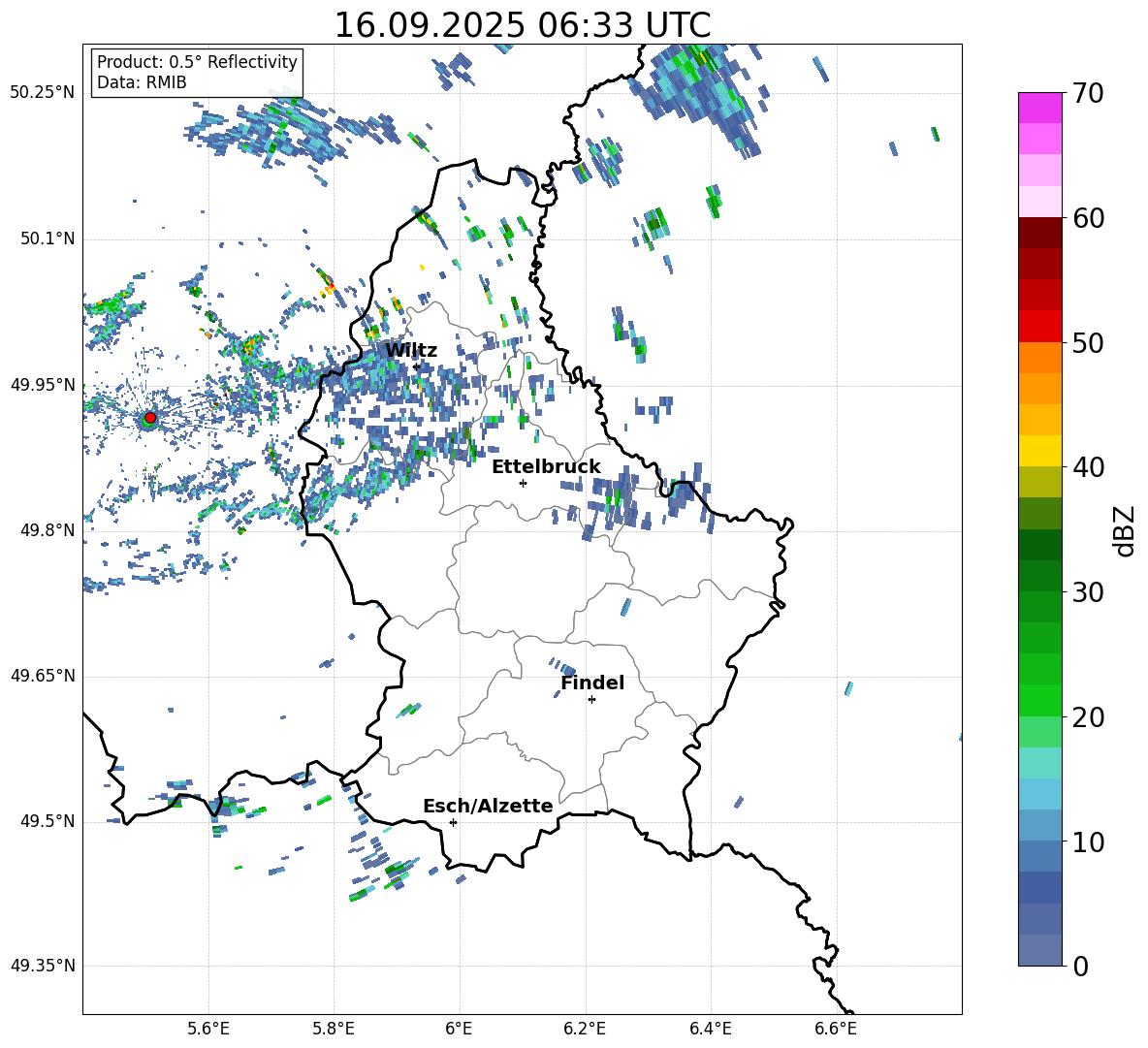
Task: Click the dark blue colorbar segment below 10
Action: pos(1039,887)
